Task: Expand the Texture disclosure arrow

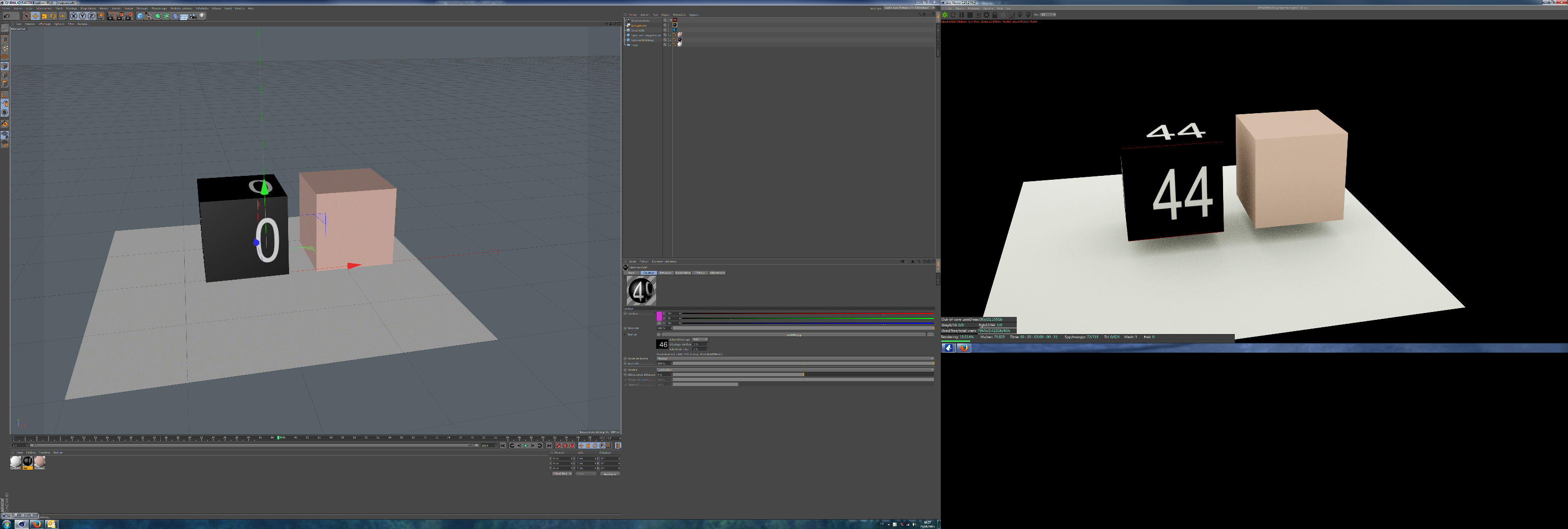Action: [625, 335]
